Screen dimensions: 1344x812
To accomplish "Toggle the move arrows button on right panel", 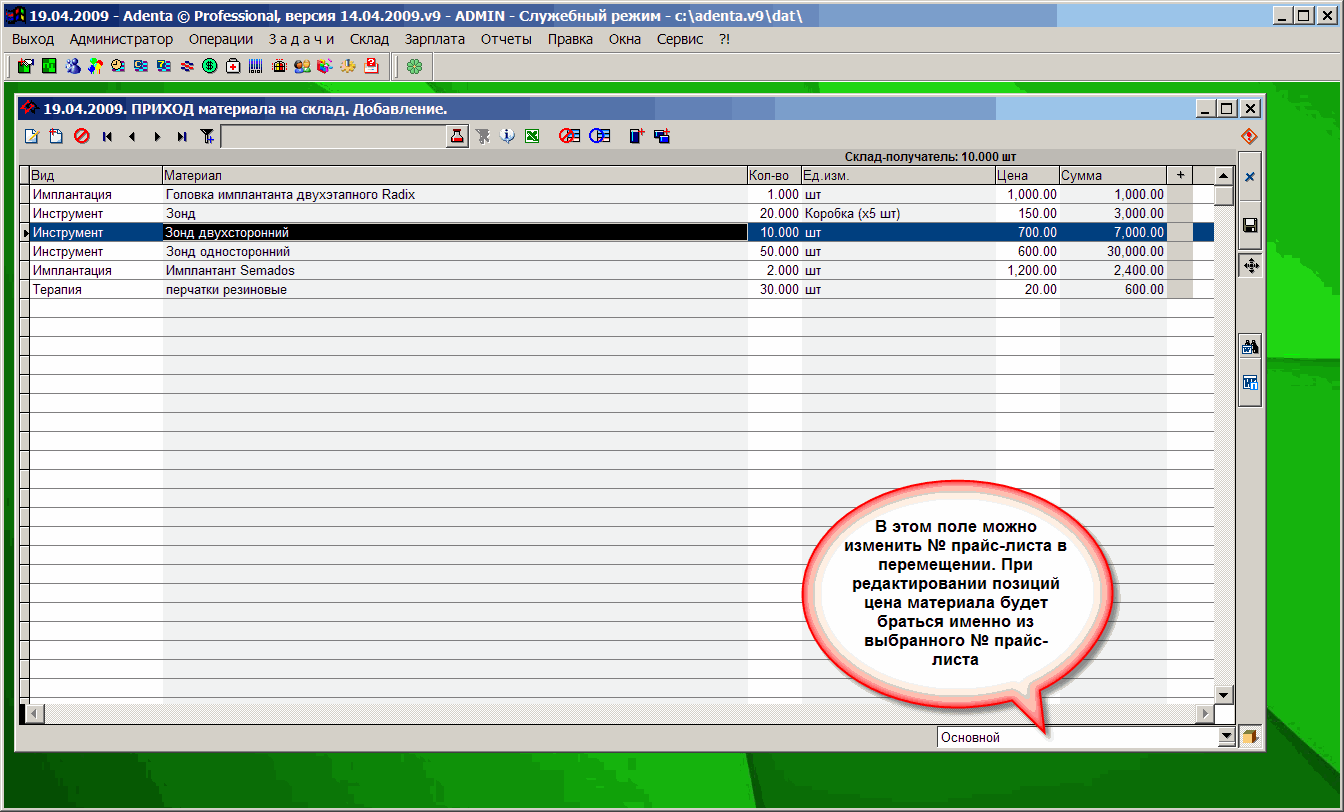I will click(x=1249, y=265).
